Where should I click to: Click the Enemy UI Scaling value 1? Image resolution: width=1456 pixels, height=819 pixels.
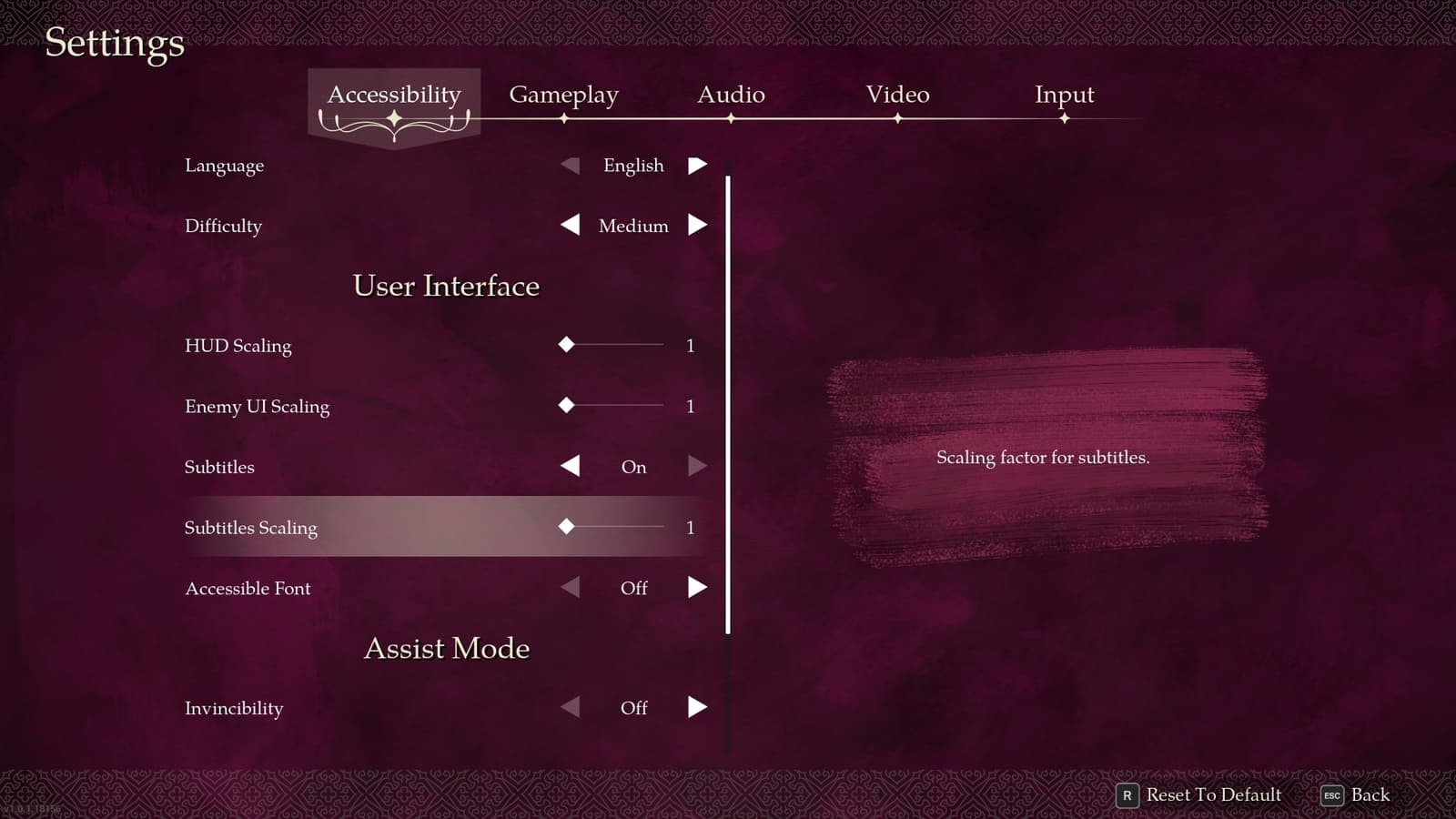[690, 406]
